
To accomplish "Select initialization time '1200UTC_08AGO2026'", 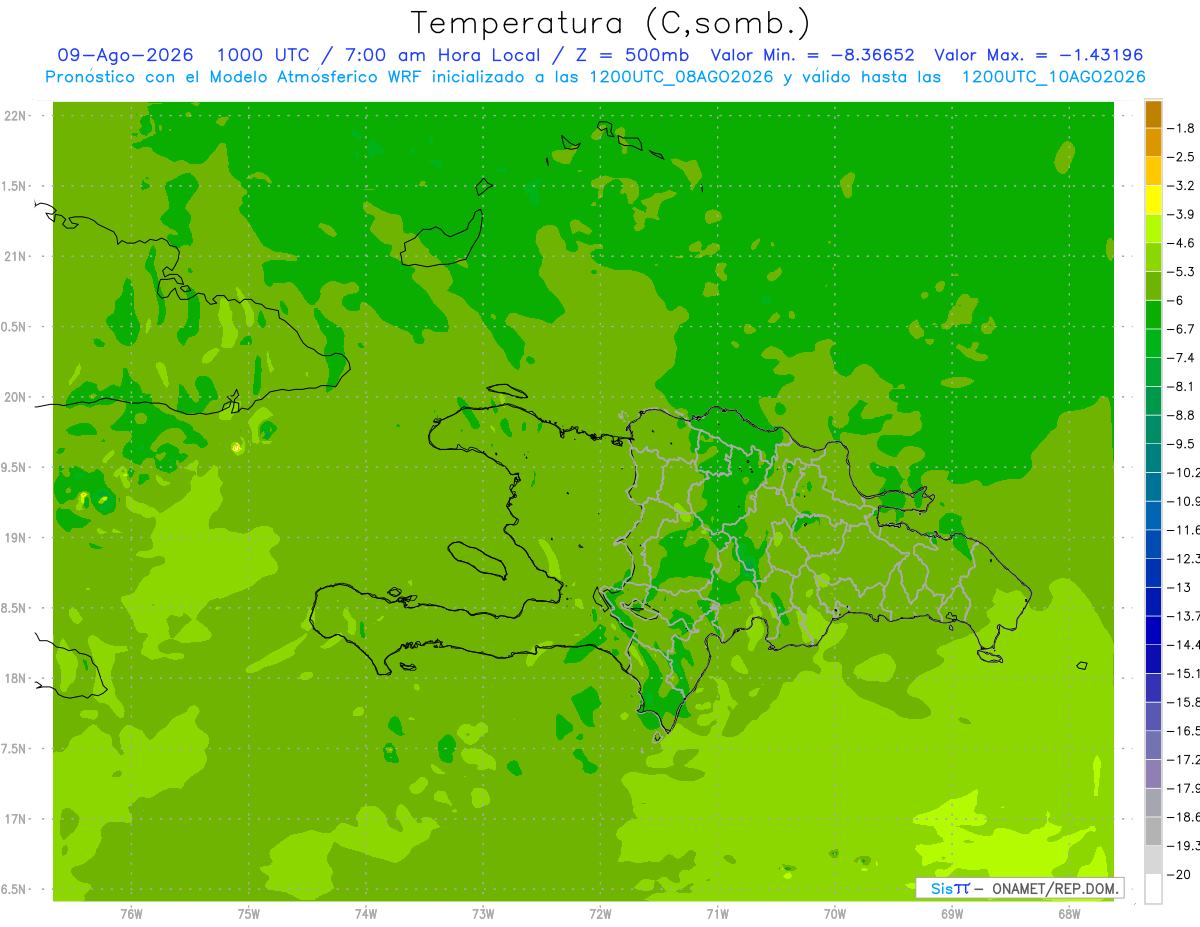I will point(681,77).
